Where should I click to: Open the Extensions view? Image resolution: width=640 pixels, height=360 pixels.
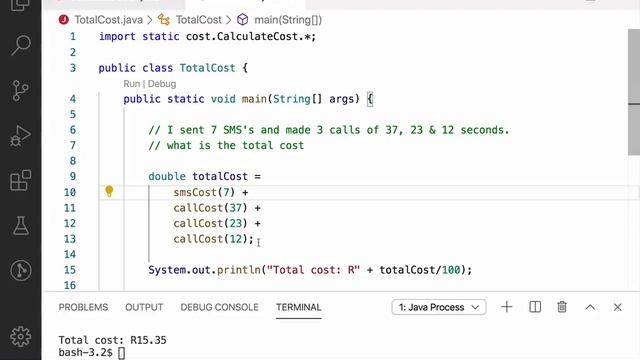click(20, 180)
